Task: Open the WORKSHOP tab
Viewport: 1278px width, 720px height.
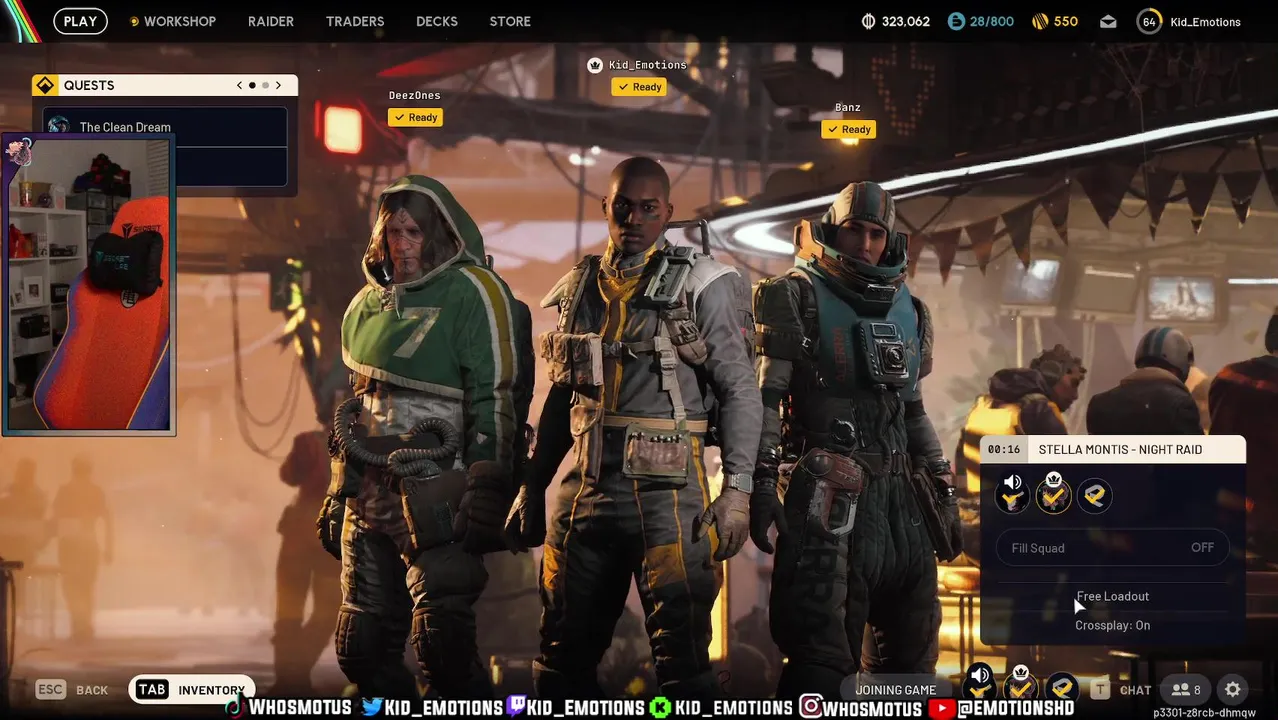Action: click(x=172, y=21)
